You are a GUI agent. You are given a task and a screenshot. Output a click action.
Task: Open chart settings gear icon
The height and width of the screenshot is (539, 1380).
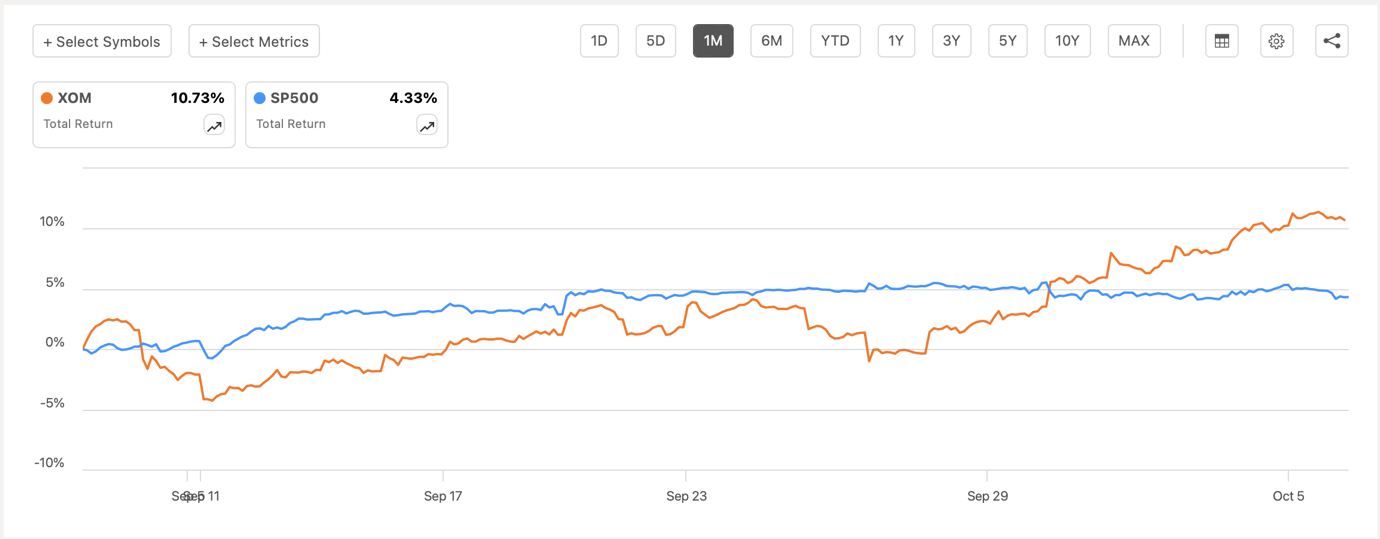coord(1276,41)
